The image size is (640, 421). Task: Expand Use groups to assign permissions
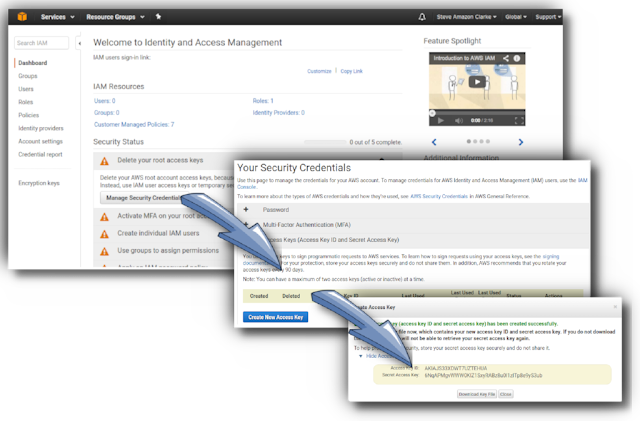click(168, 250)
